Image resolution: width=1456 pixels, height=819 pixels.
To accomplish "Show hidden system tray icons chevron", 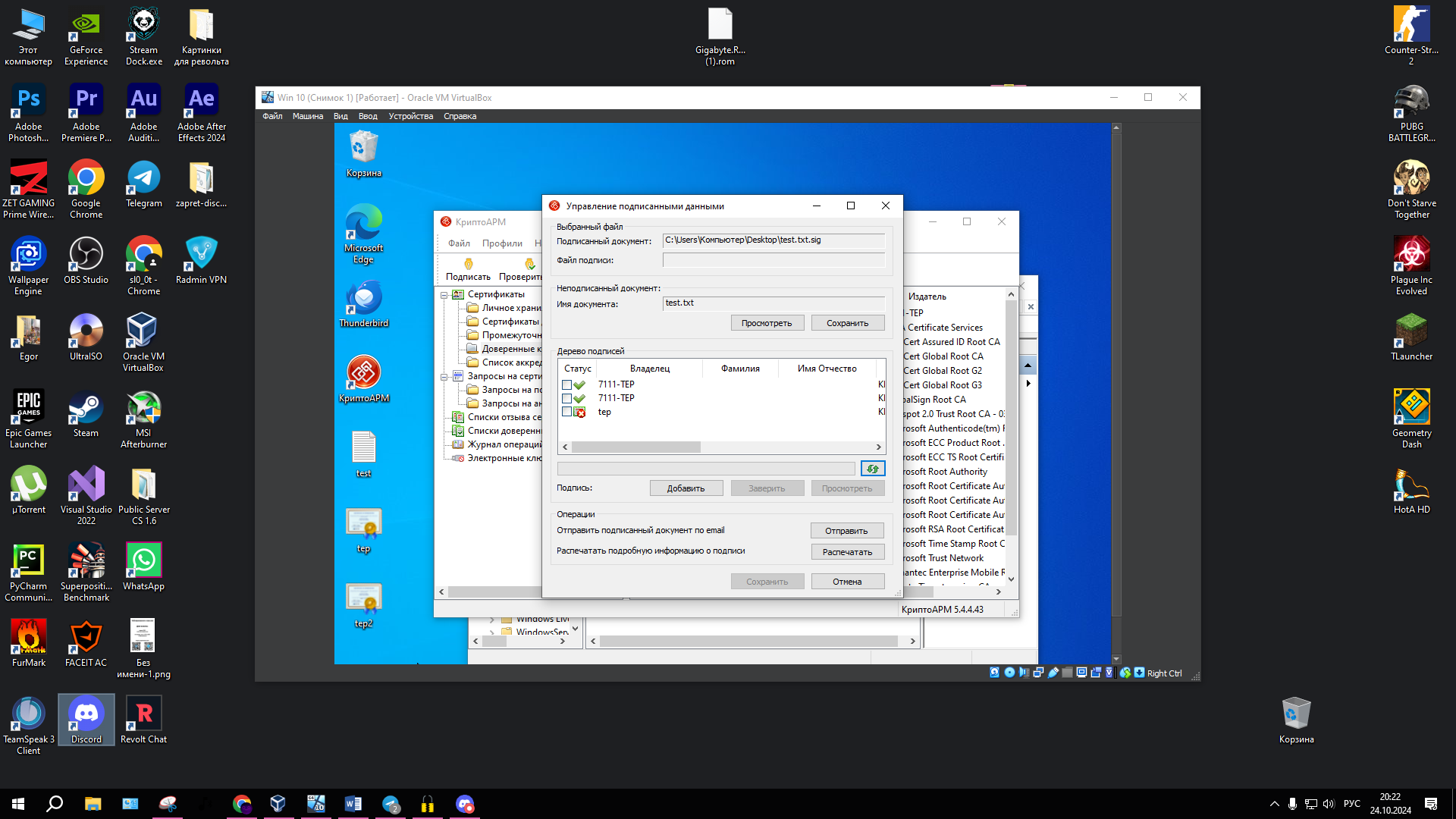I will coord(1274,804).
